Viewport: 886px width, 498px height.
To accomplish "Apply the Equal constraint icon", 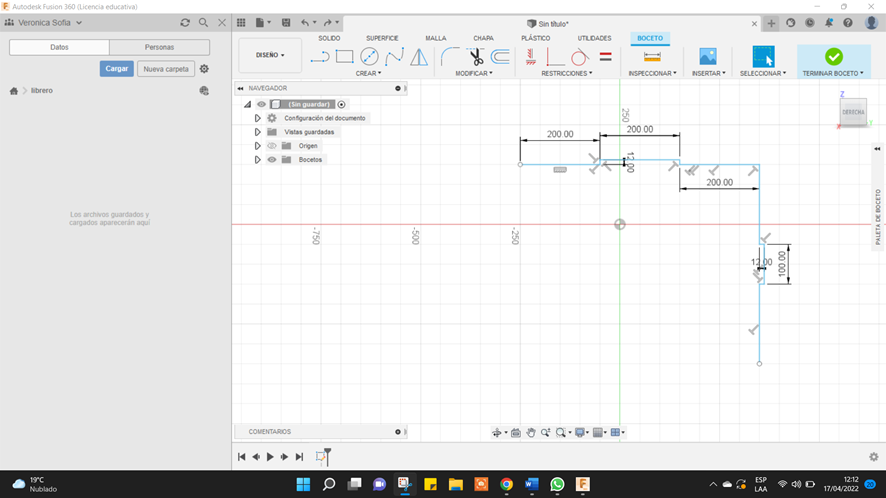I will tap(605, 57).
